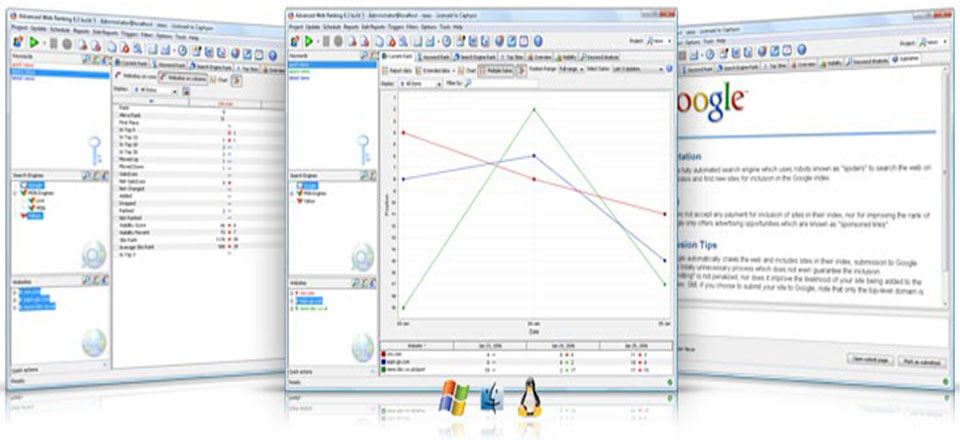Screen dimensions: 960x440
Task: Click the globe icon in right window toolbar
Action: [x=761, y=51]
